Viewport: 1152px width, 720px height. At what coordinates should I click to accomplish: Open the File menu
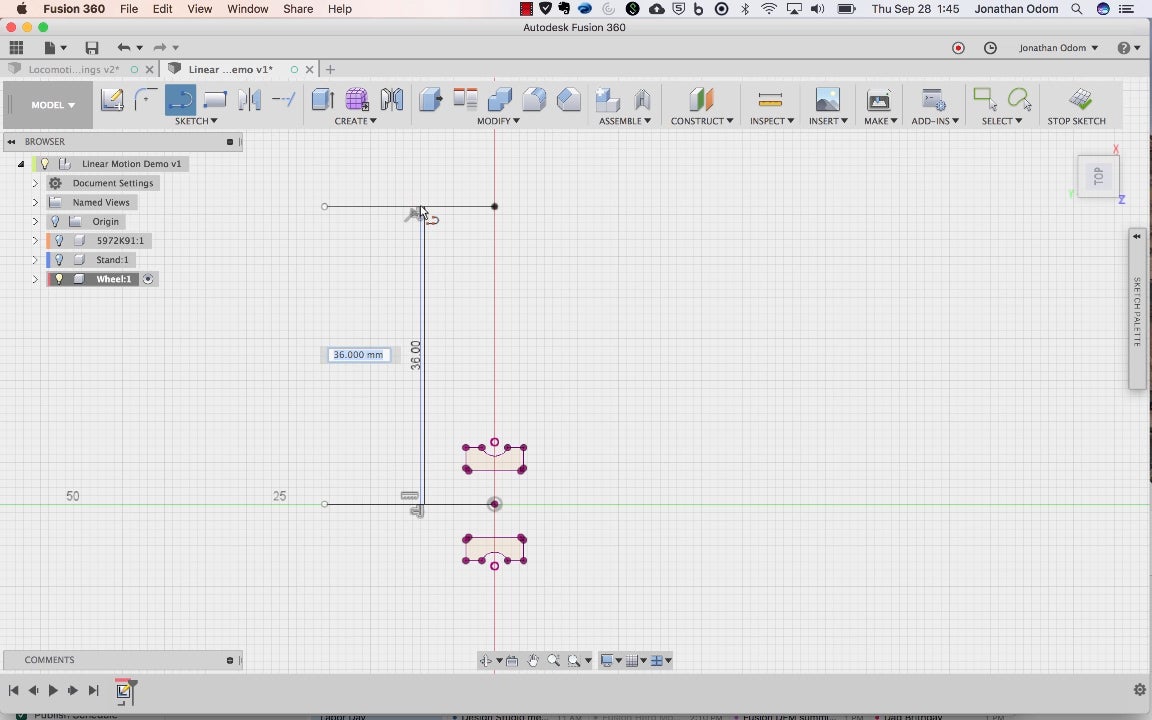click(129, 9)
